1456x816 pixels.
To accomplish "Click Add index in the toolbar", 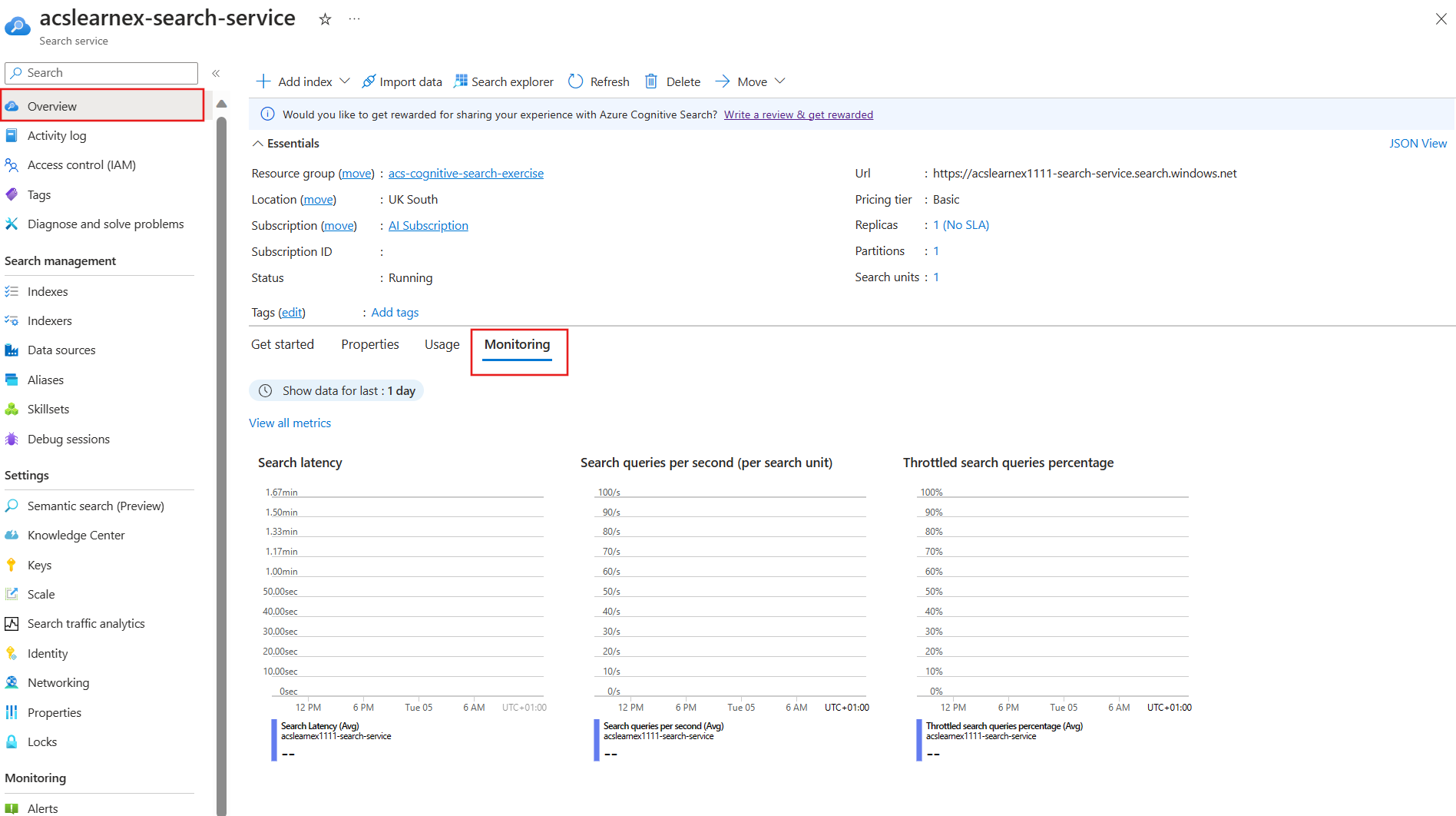I will 294,81.
